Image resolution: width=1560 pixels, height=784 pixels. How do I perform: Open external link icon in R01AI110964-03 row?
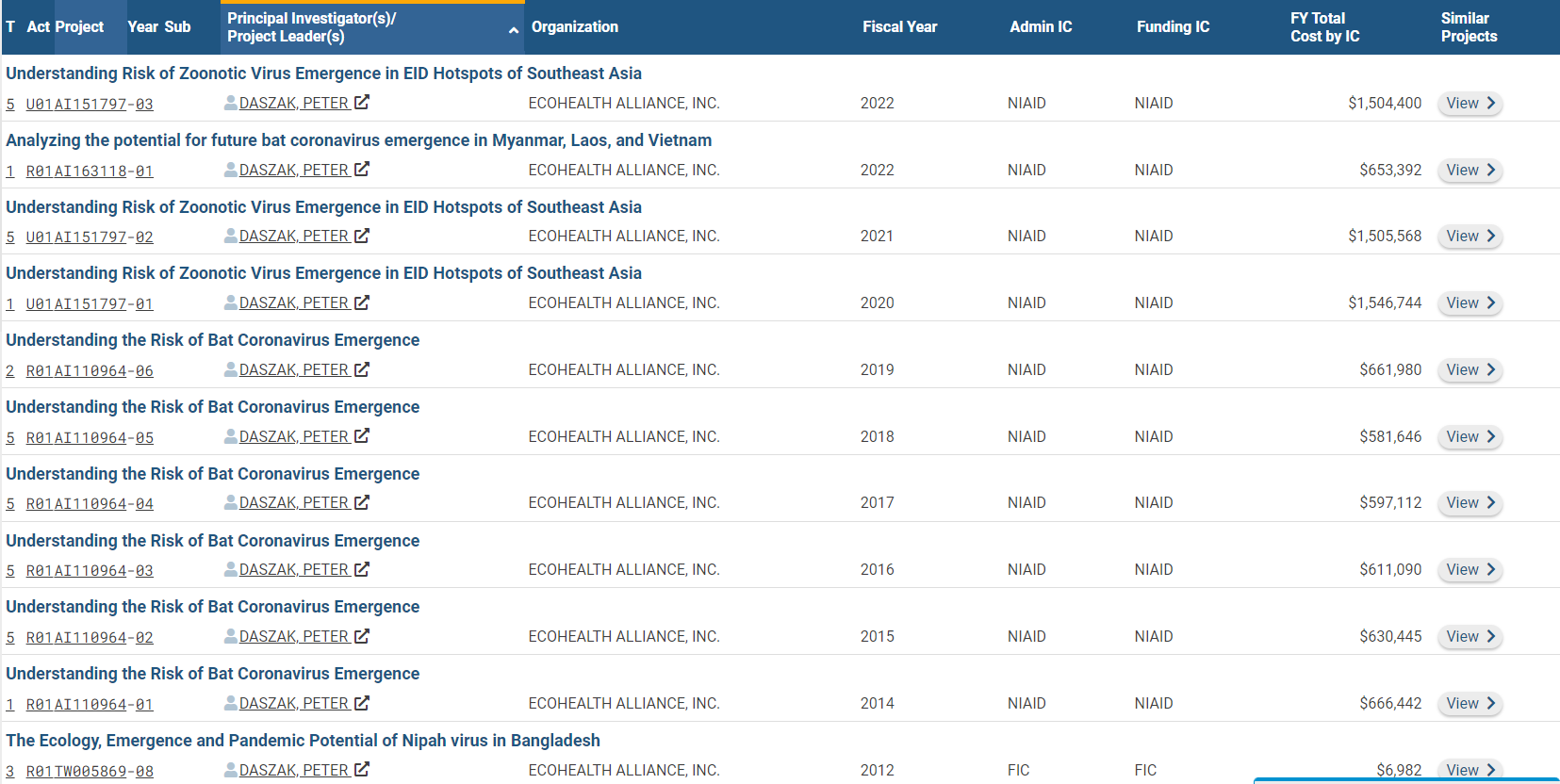[x=362, y=569]
